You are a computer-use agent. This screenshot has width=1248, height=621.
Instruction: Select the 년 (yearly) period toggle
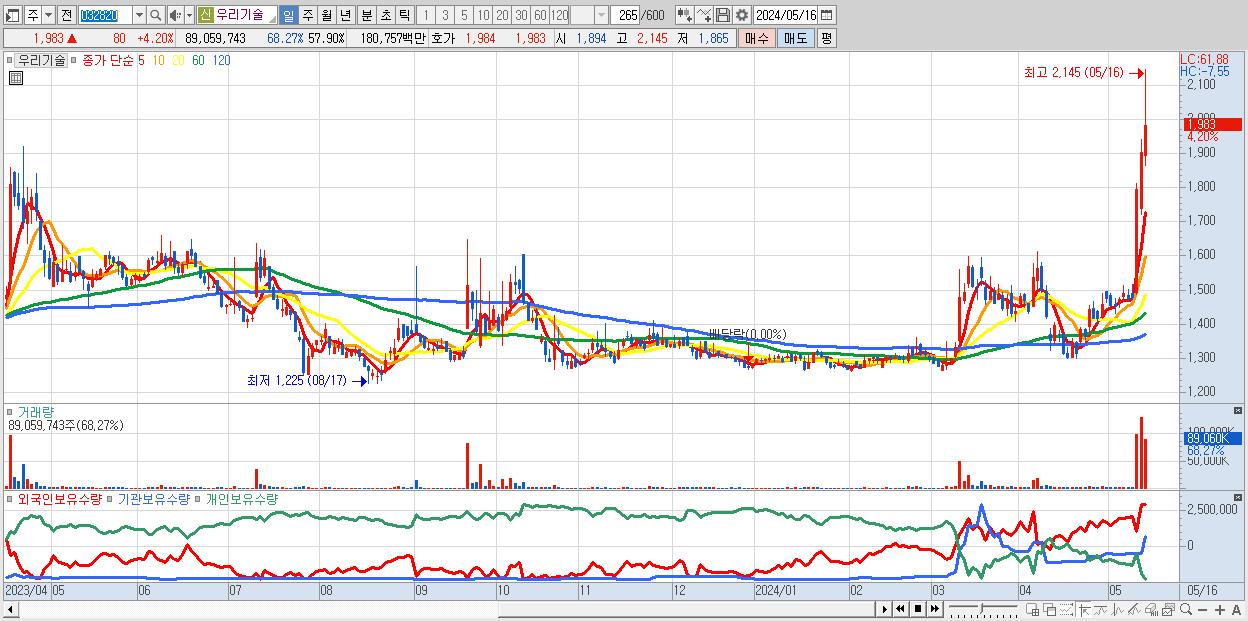pos(345,15)
